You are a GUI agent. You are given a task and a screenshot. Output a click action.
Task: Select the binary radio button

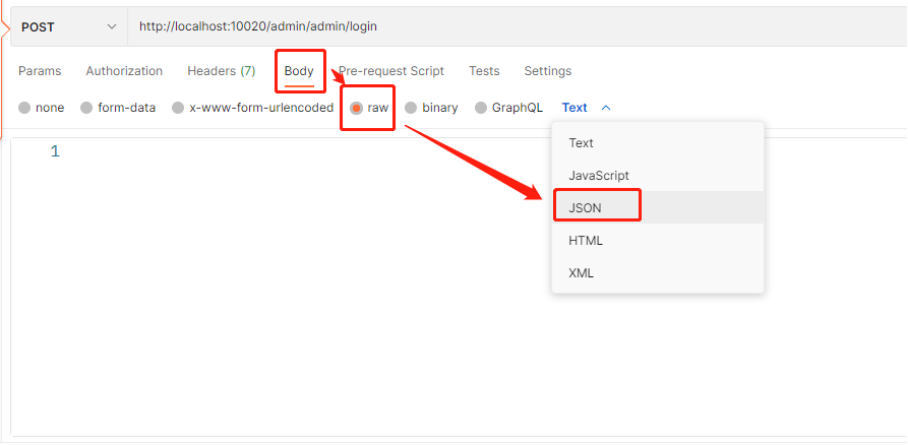tap(411, 108)
